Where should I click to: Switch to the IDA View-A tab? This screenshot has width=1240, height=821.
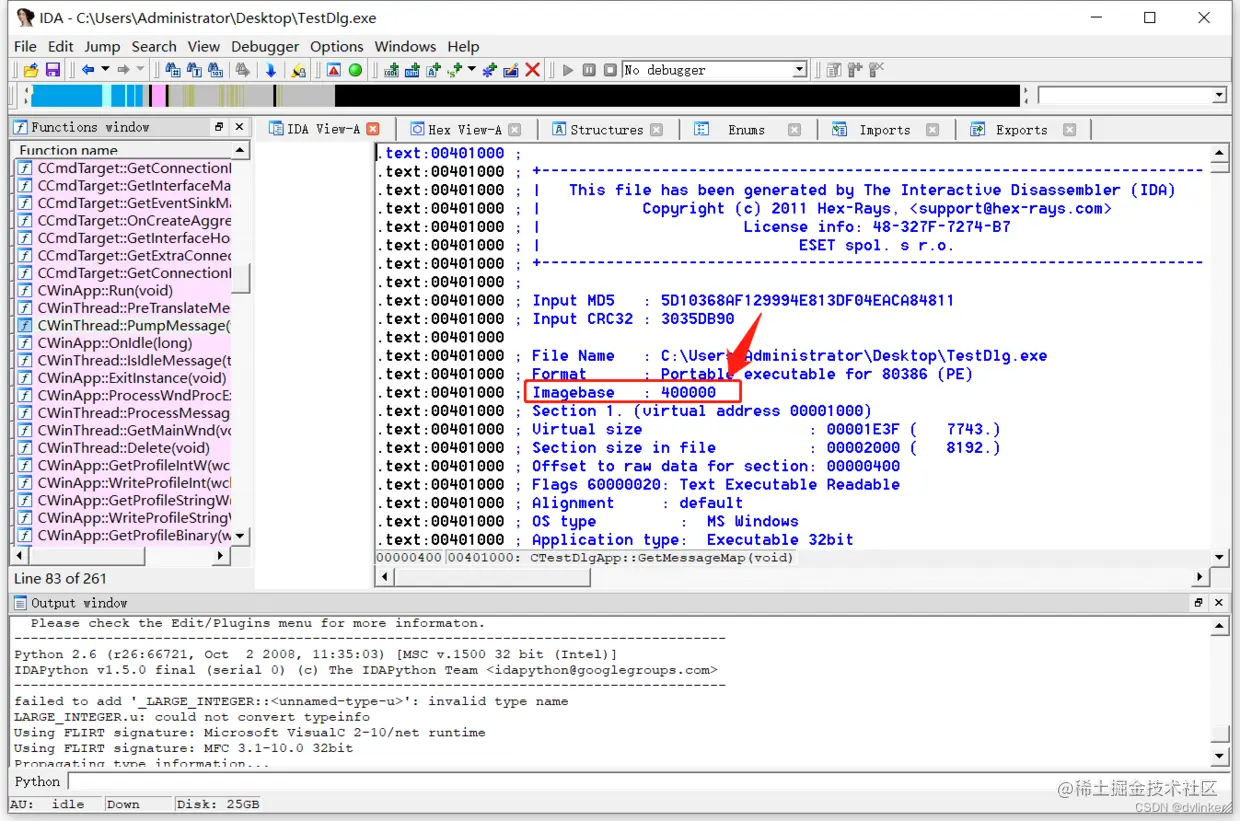coord(323,129)
